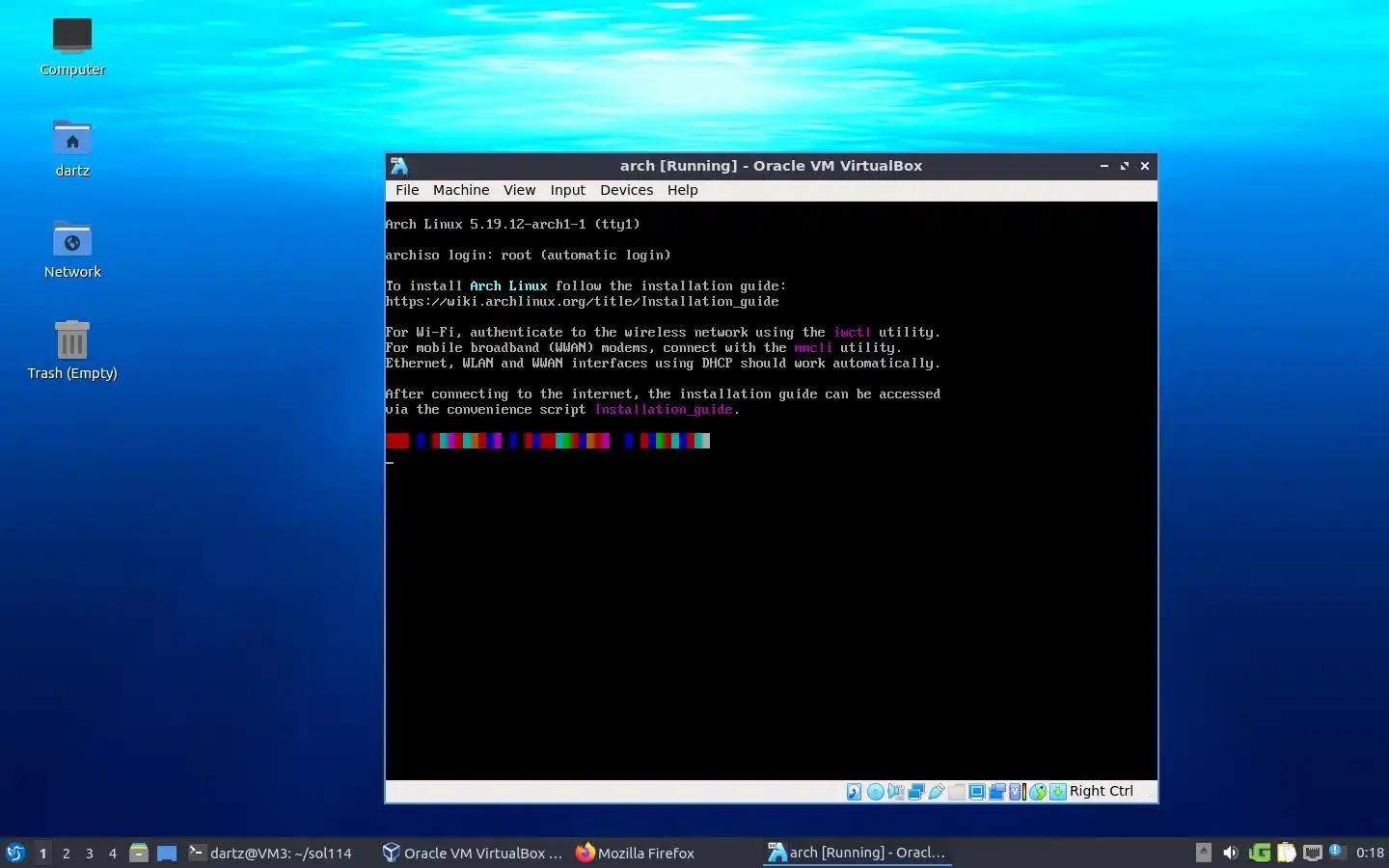The width and height of the screenshot is (1389, 868).
Task: Click the show desktop icon in taskbar
Action: pyautogui.click(x=167, y=853)
